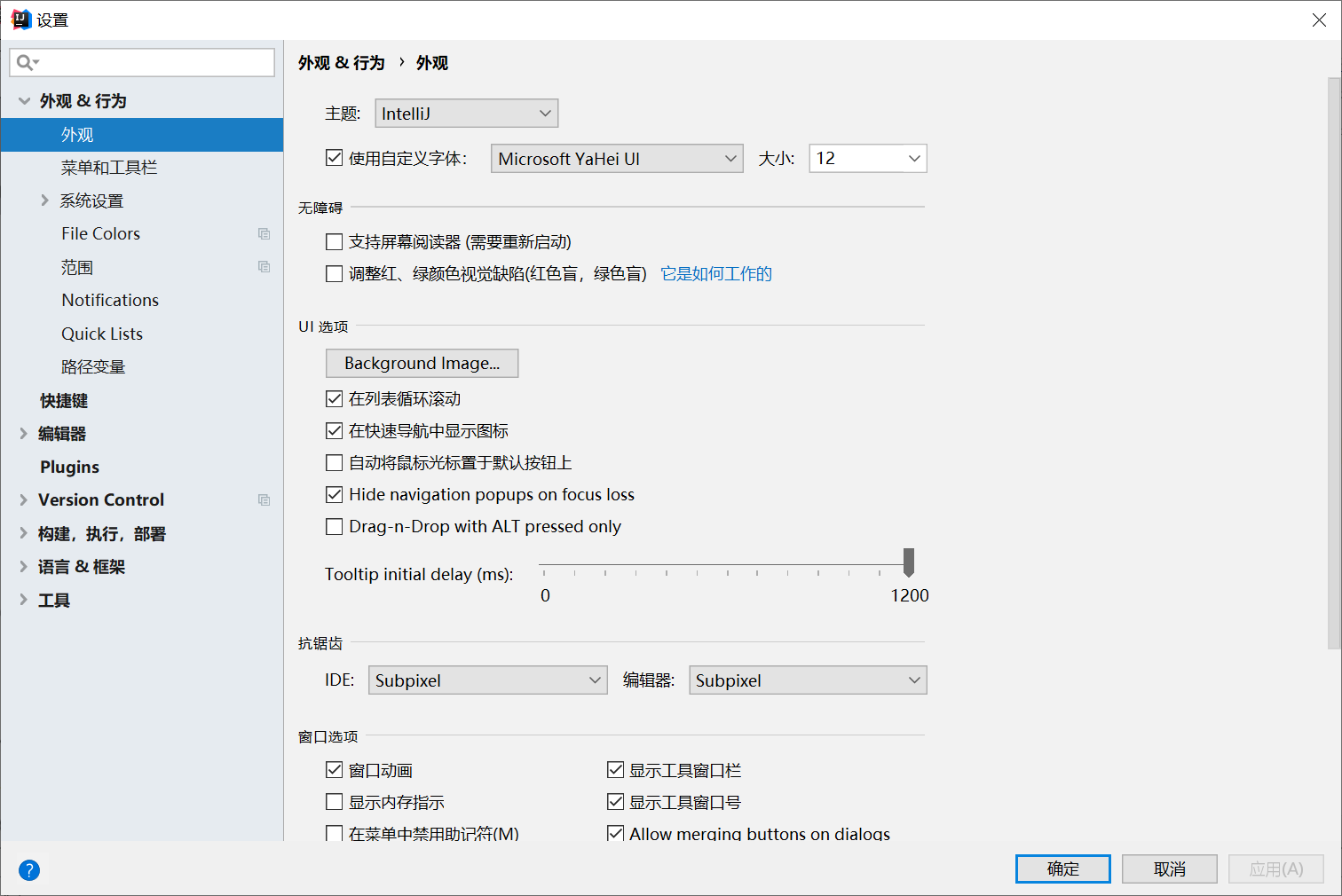Click the IntelliJ logo in the title bar
Screen dimensions: 1342x896
20,20
